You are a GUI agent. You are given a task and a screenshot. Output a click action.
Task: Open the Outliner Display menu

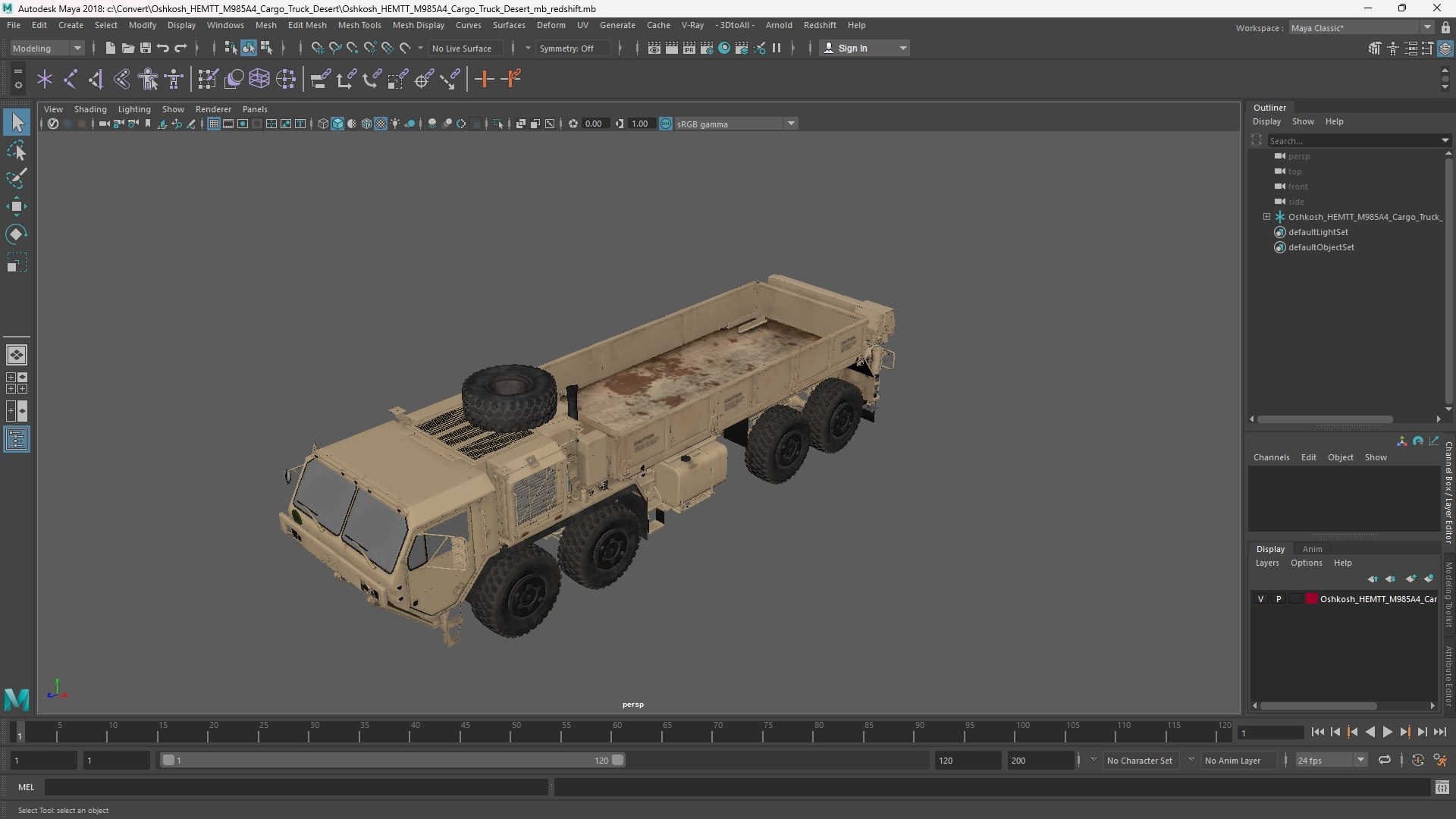[1266, 121]
